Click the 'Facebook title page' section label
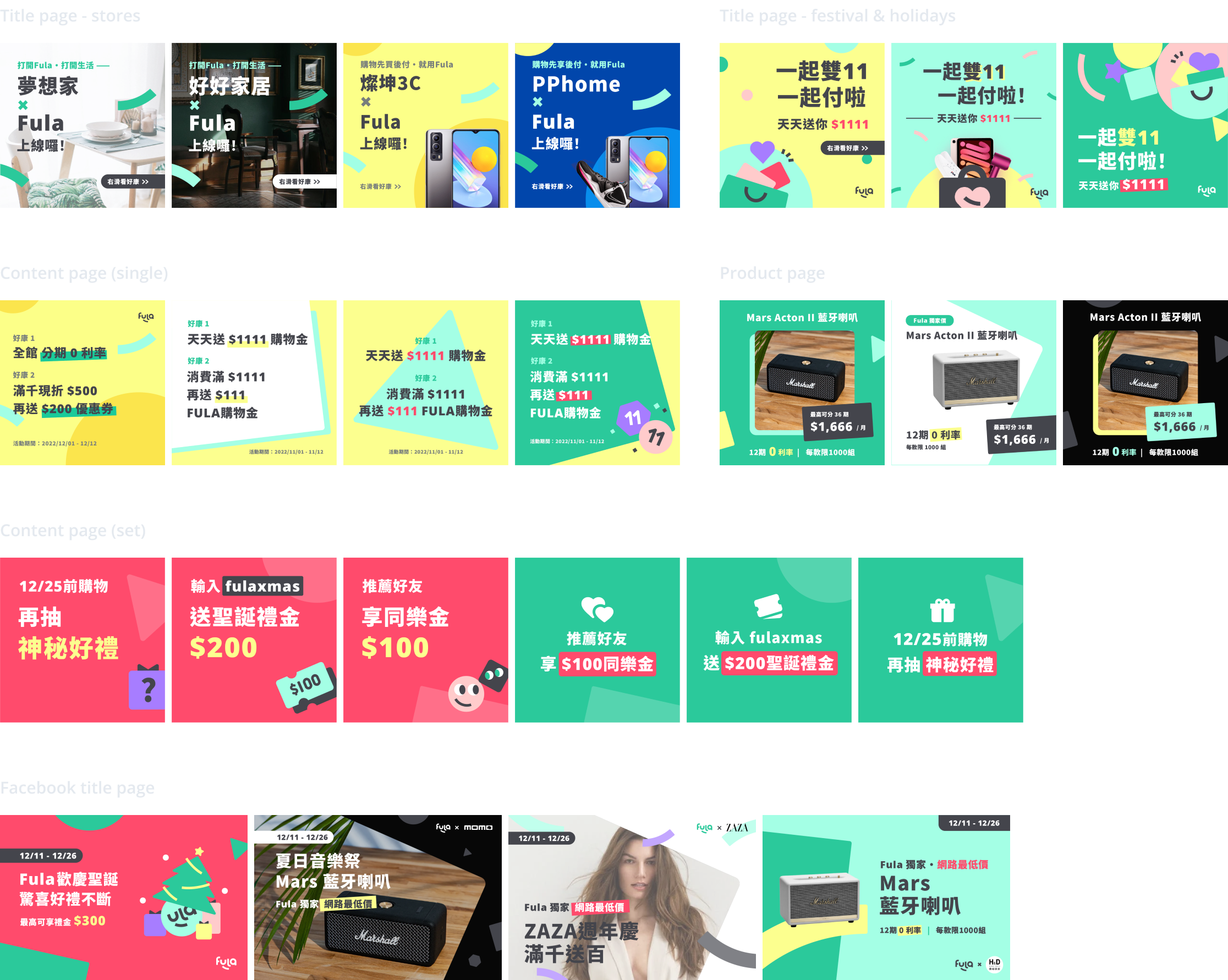 pyautogui.click(x=77, y=788)
